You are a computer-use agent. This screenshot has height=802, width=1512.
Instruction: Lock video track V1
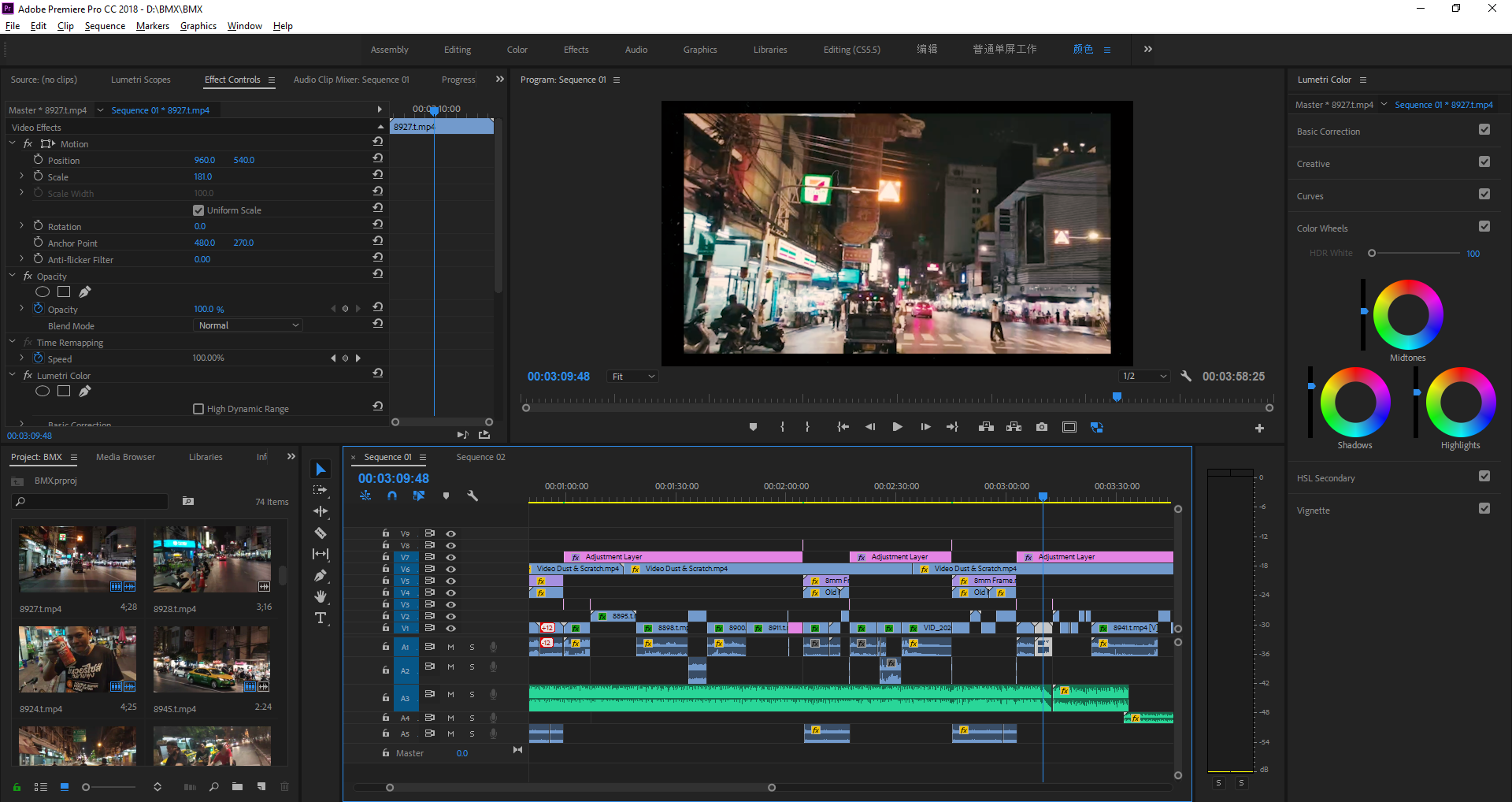386,627
